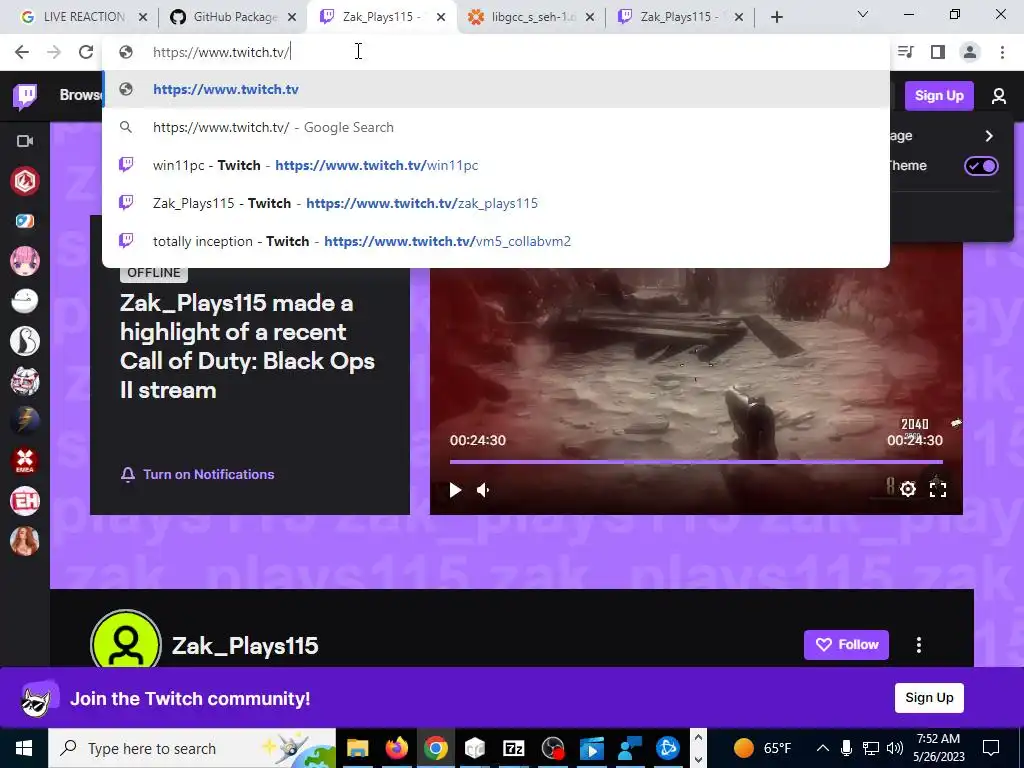The height and width of the screenshot is (768, 1024).
Task: Open the EH channel avatar in sidebar
Action: pyautogui.click(x=25, y=501)
